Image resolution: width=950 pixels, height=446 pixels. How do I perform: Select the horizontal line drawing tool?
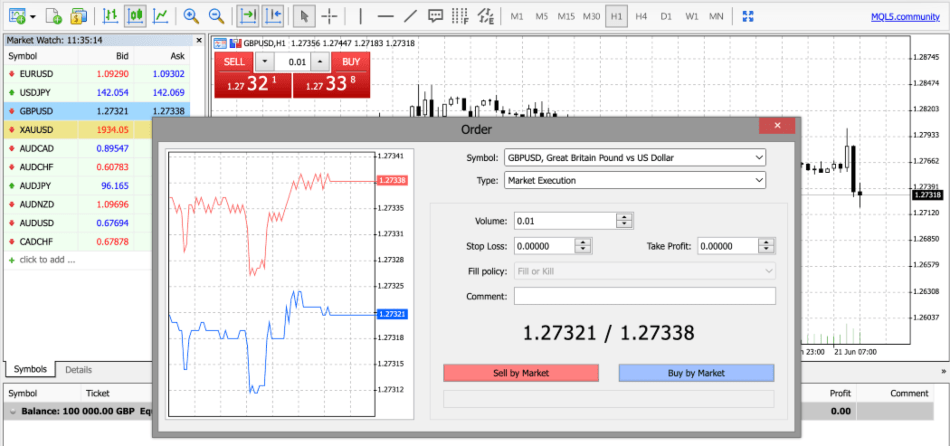(384, 16)
